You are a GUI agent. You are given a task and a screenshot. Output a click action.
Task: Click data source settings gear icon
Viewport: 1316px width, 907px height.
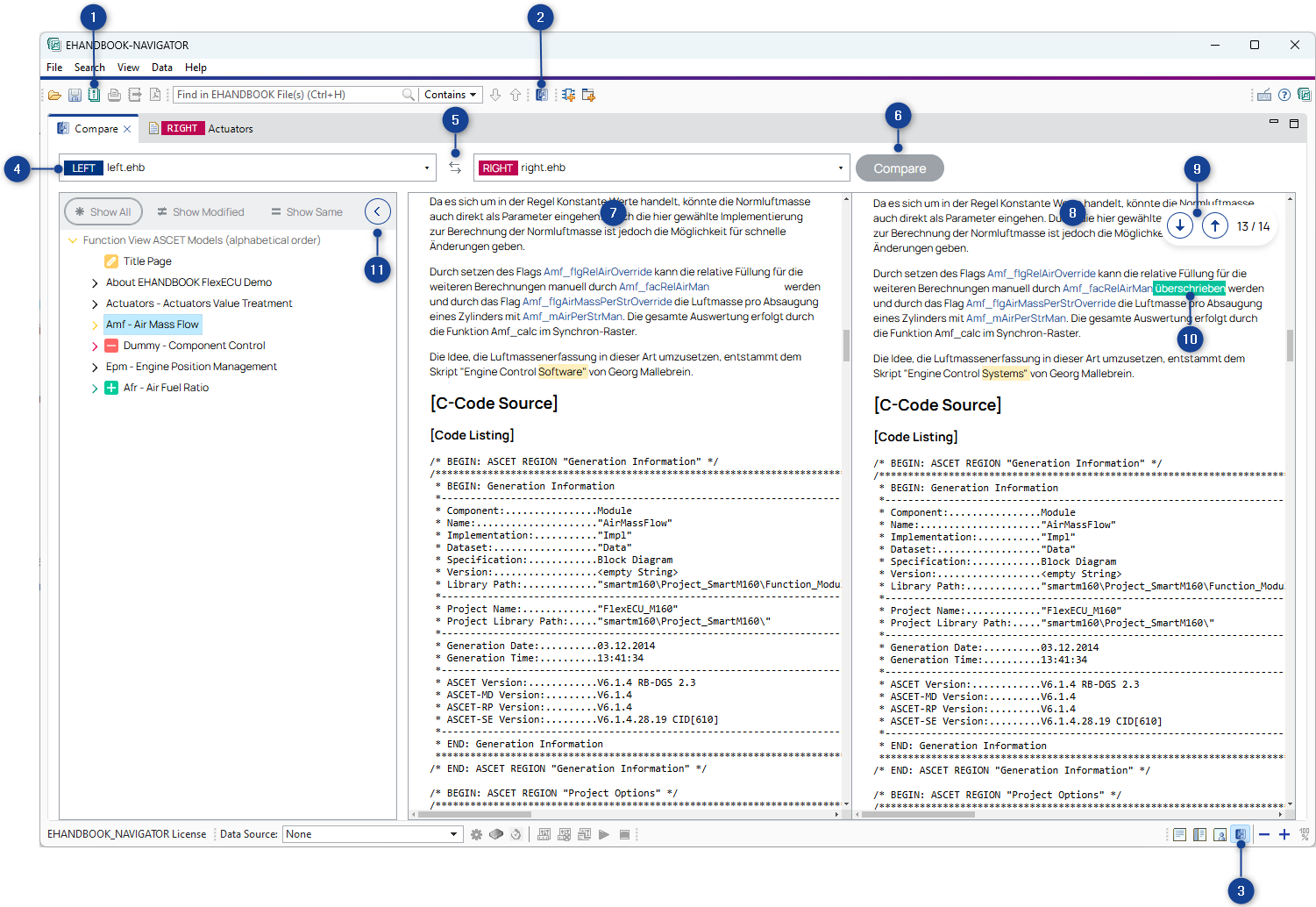click(476, 834)
